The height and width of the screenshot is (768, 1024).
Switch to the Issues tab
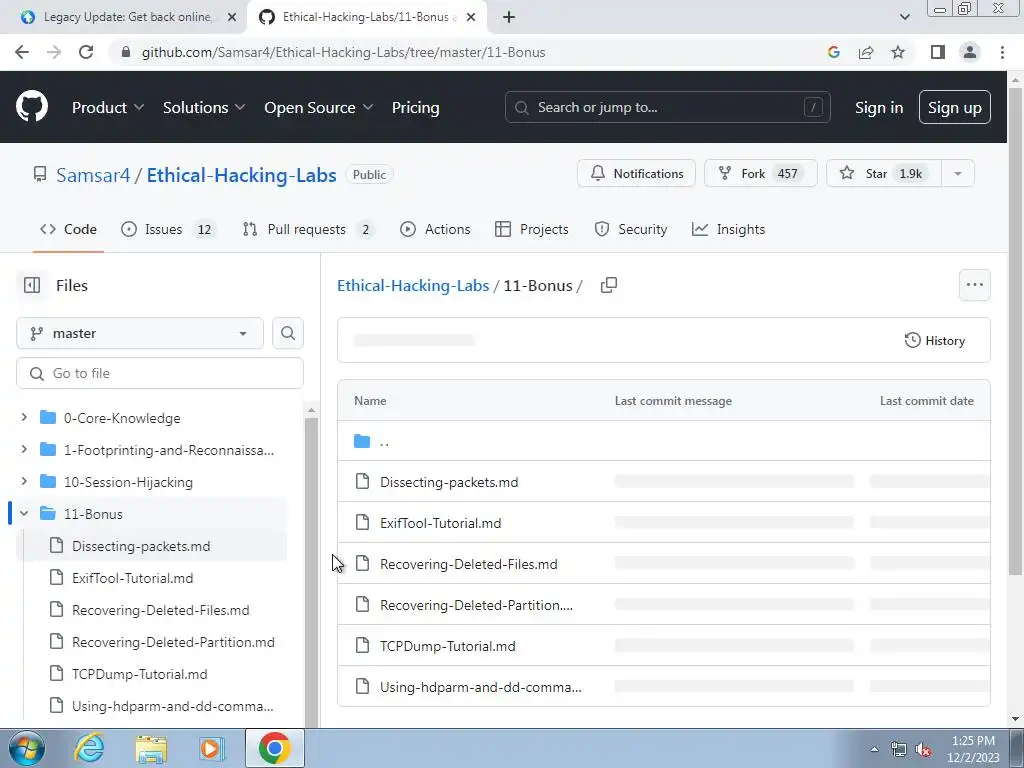(x=167, y=229)
